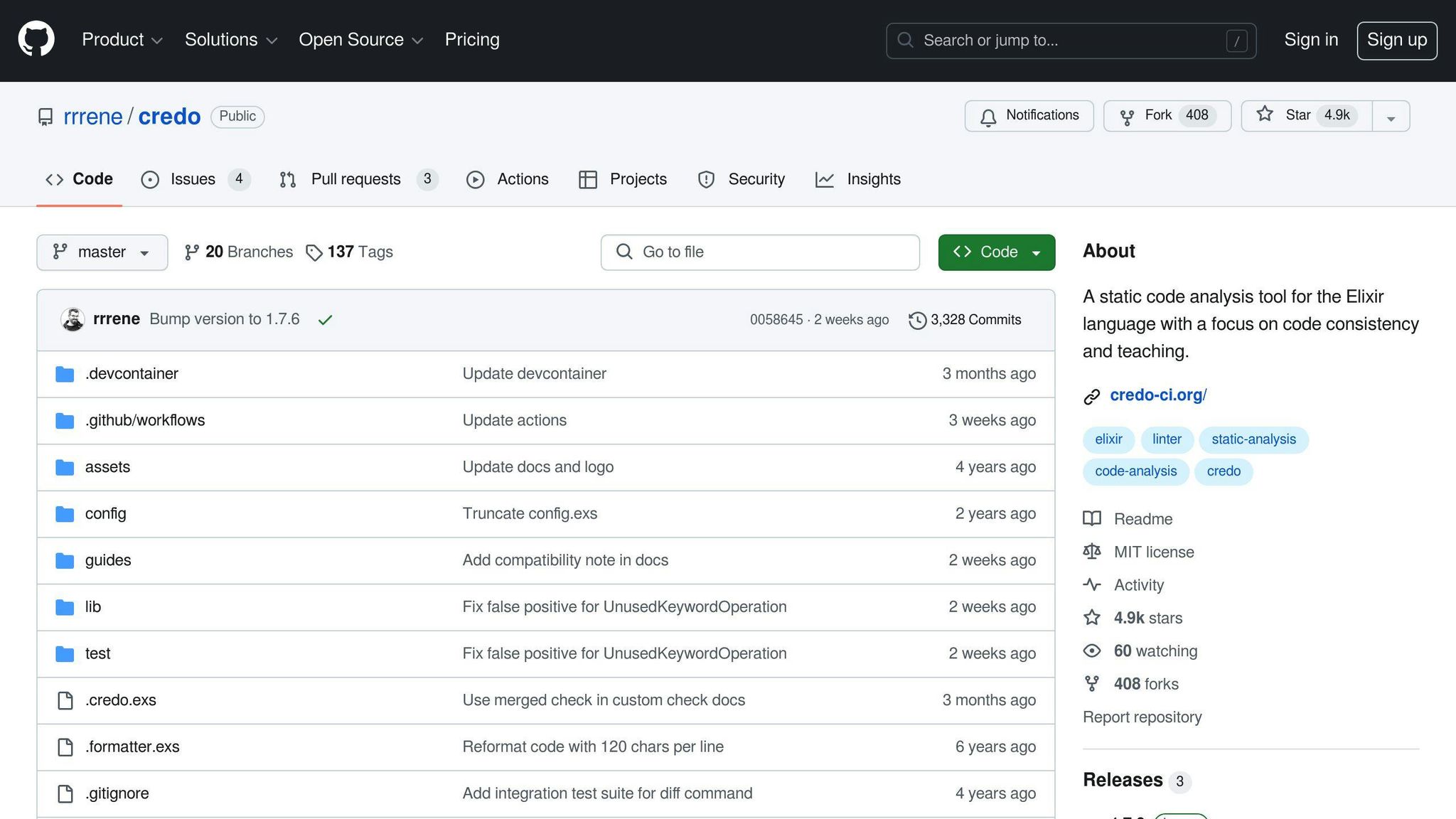Open the Pull requests tab
This screenshot has height=819, width=1456.
355,179
